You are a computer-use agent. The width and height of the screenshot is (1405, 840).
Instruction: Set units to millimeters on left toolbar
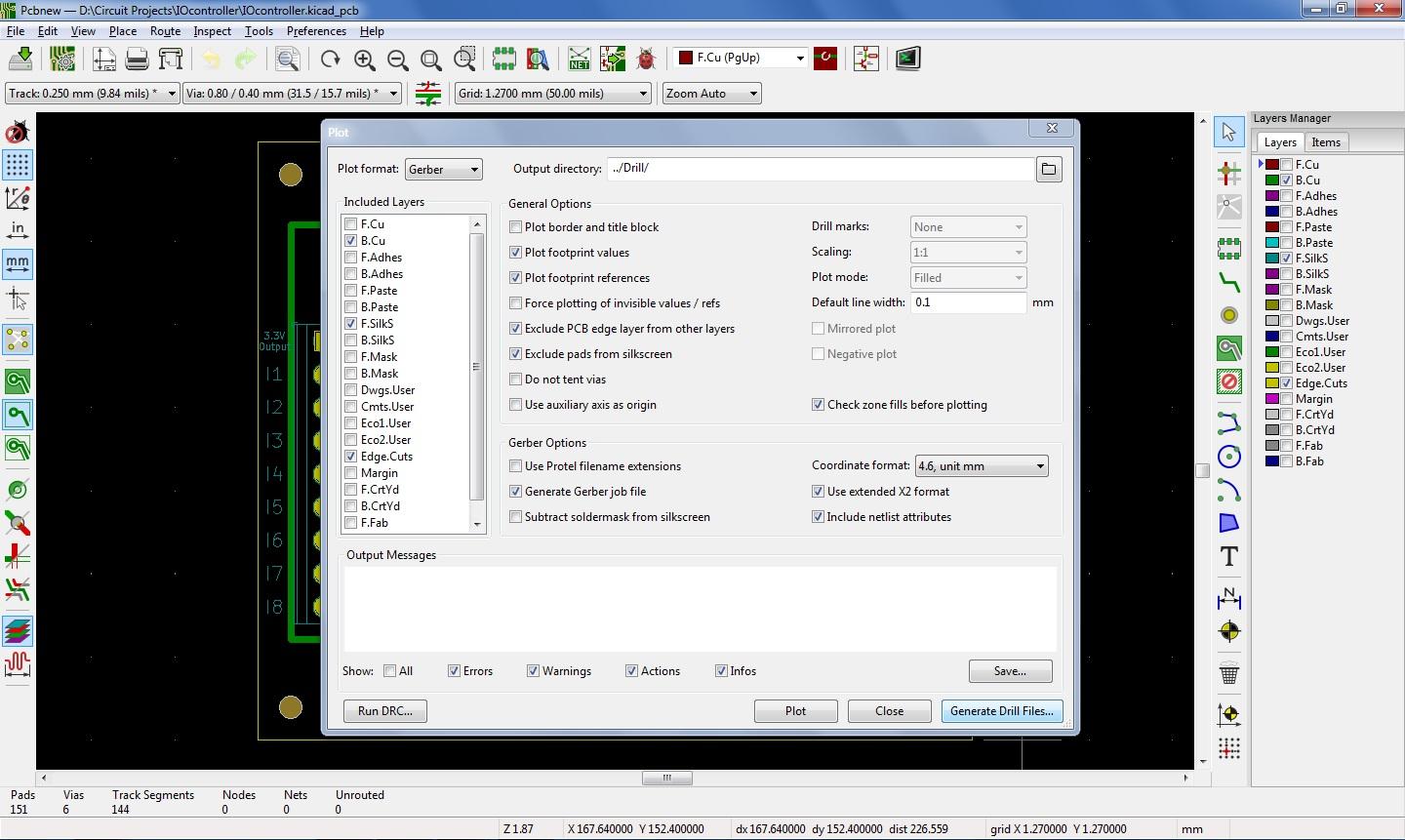(18, 263)
